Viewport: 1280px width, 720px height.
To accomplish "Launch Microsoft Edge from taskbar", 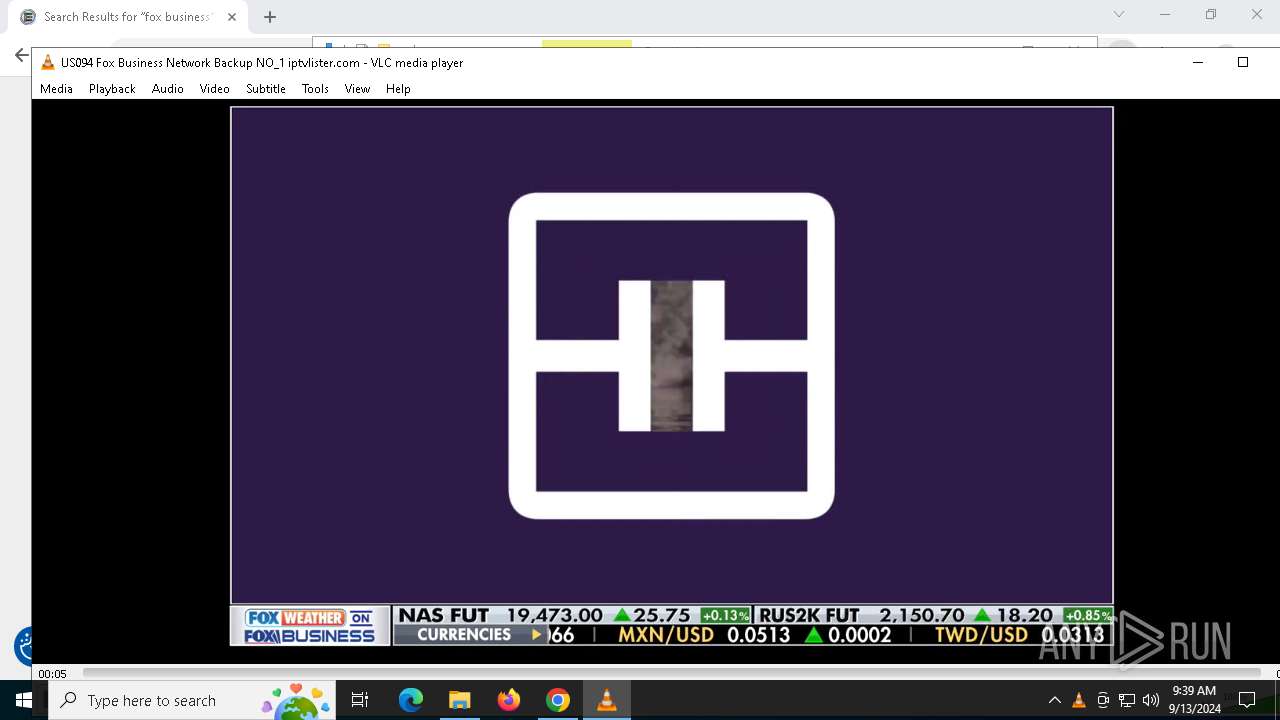I will (411, 700).
